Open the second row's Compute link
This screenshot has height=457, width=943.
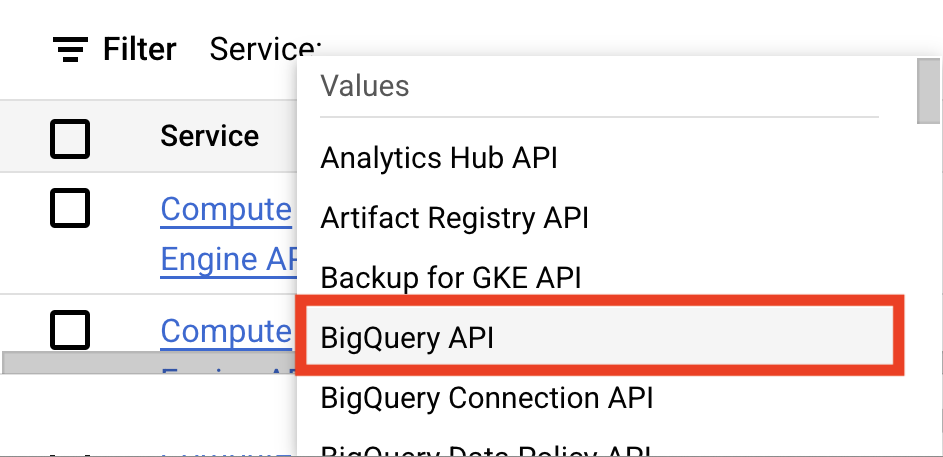pyautogui.click(x=226, y=331)
